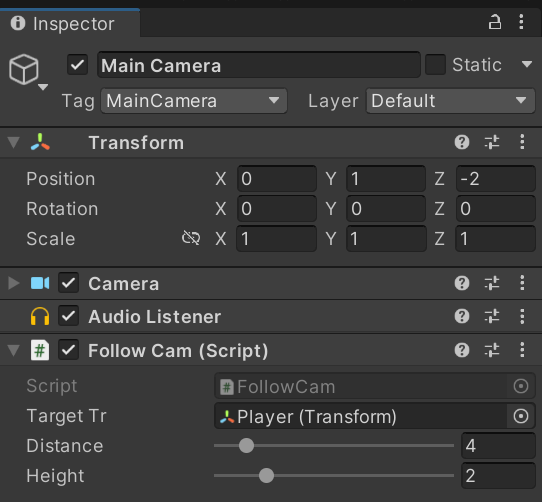Image resolution: width=542 pixels, height=502 pixels.
Task: Click the Target Tr label
Action: [x=67, y=416]
